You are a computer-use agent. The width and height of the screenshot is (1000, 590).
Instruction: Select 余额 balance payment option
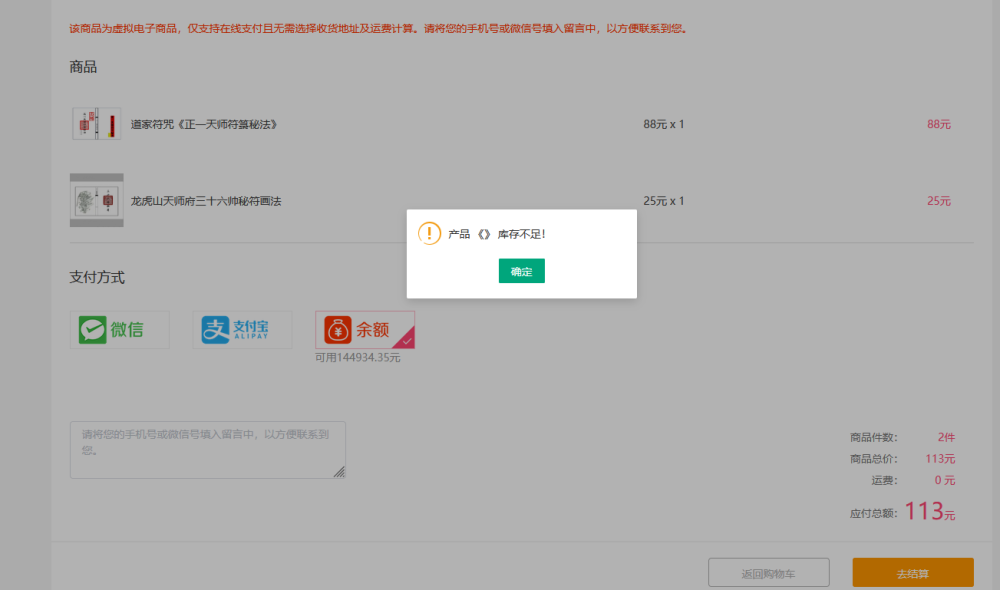click(365, 330)
